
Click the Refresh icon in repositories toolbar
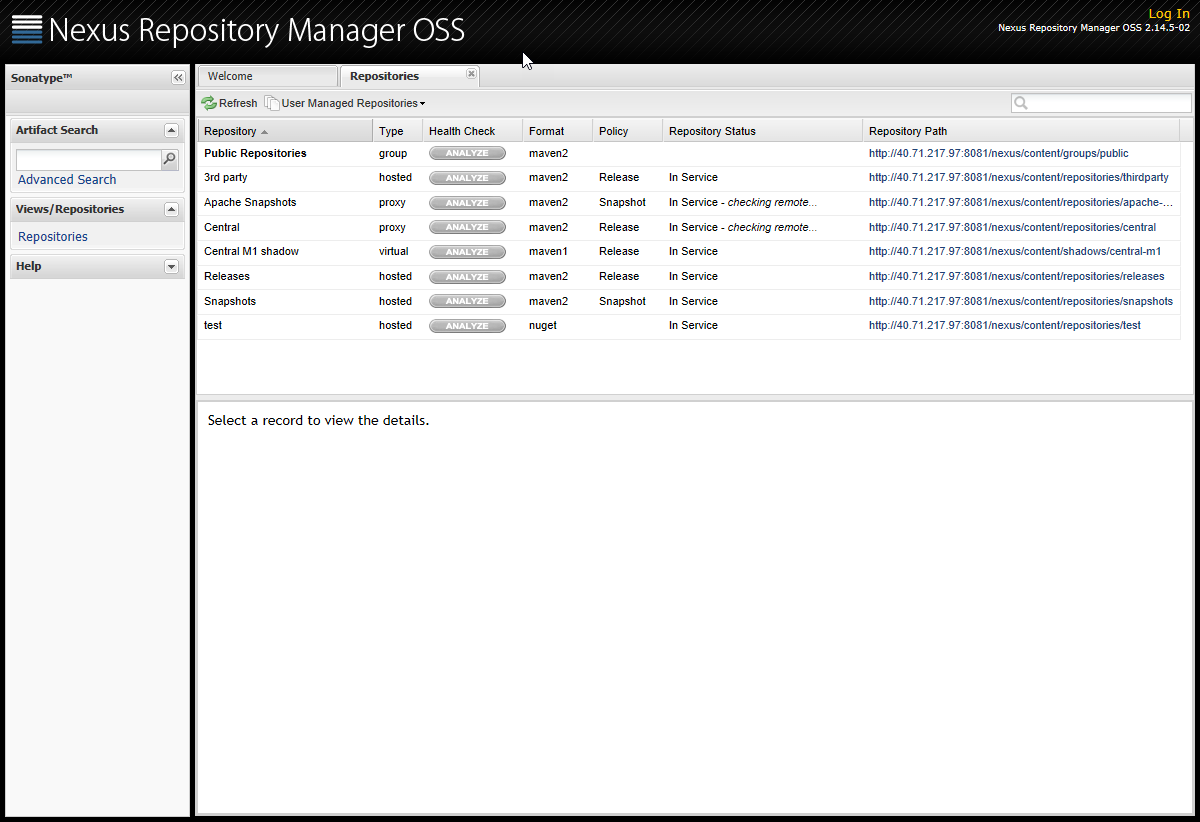point(209,103)
